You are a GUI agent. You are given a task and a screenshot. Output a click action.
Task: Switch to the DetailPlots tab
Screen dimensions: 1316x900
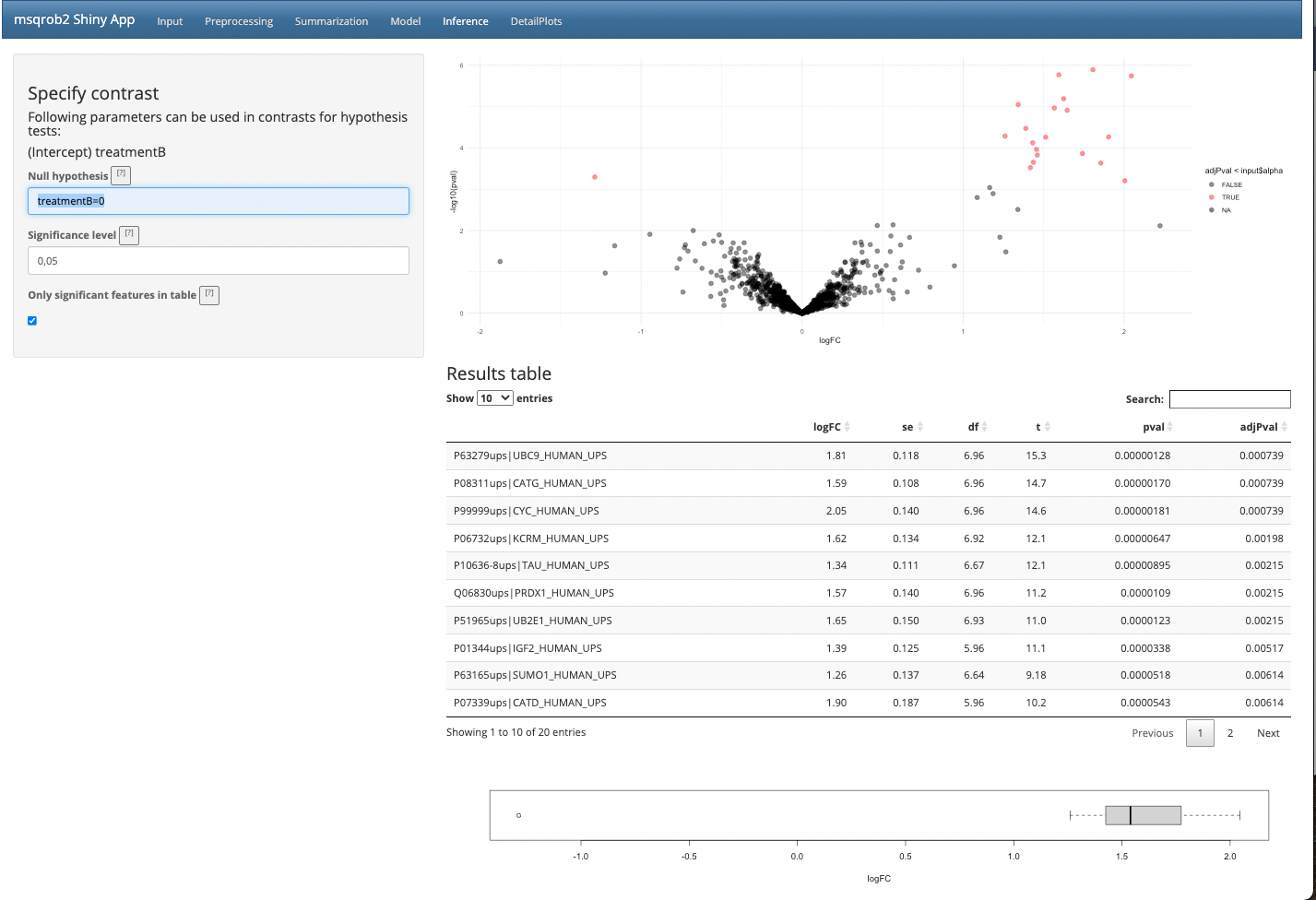(536, 21)
